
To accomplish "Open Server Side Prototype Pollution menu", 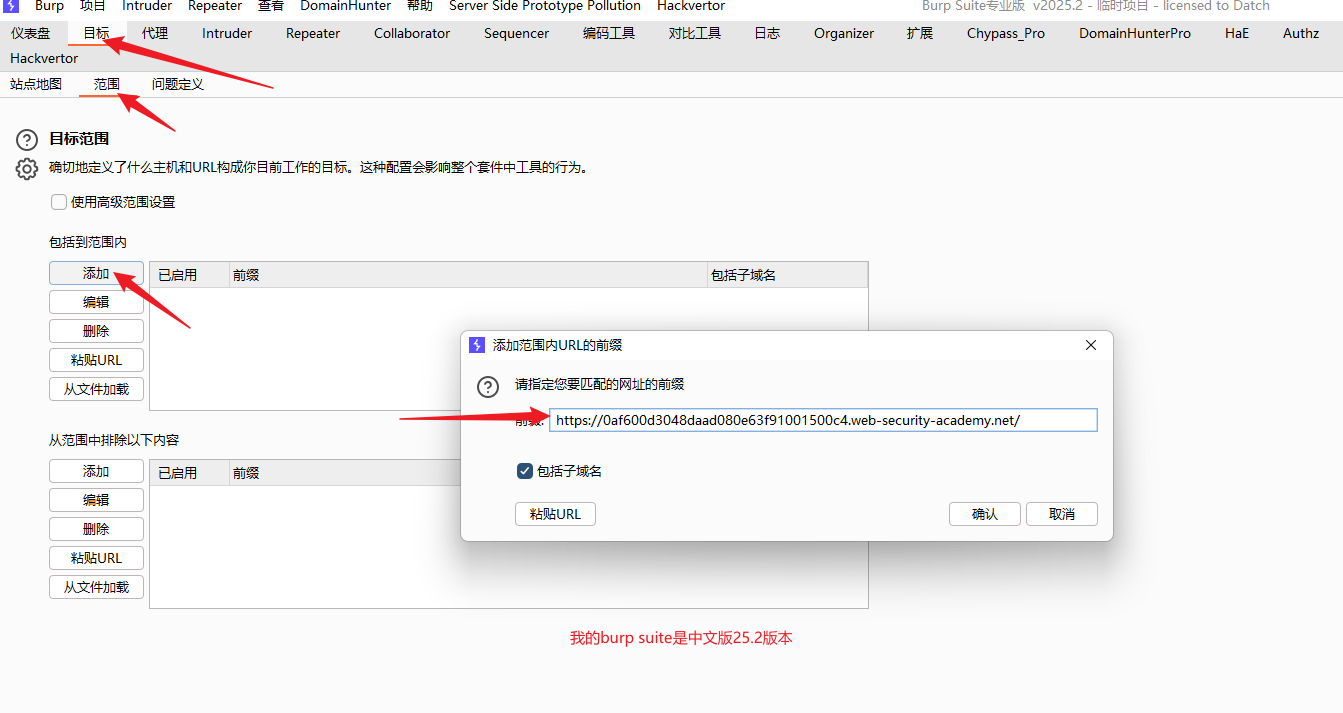I will [545, 6].
